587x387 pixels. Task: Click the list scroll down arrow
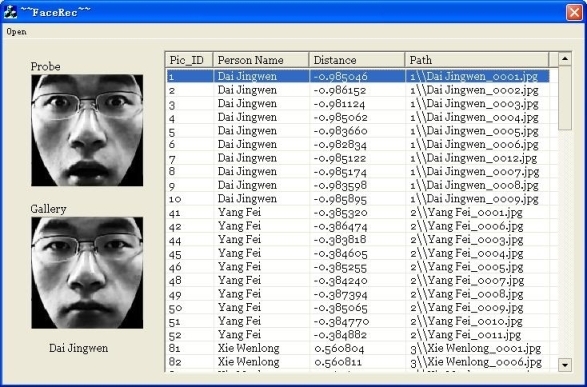click(565, 364)
